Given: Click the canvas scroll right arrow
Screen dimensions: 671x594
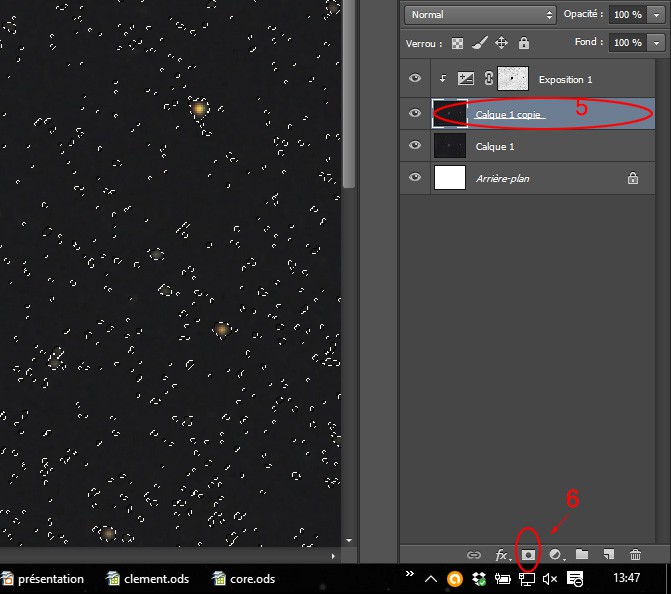Looking at the screenshot, I should tap(333, 556).
